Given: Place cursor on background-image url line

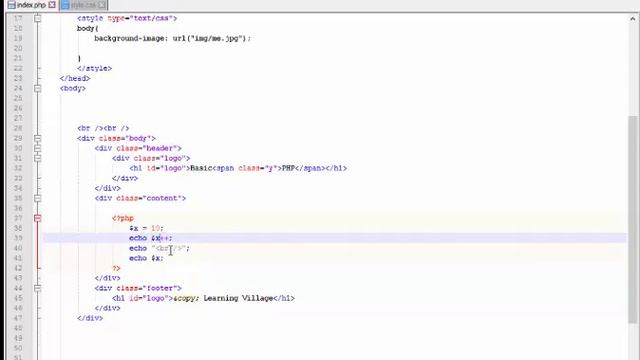Looking at the screenshot, I should tap(172, 38).
